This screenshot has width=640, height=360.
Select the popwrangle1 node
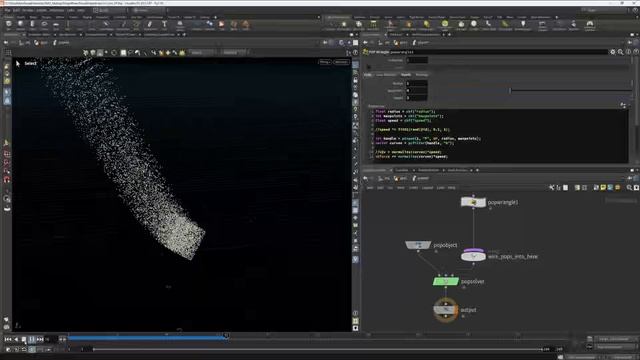point(473,202)
